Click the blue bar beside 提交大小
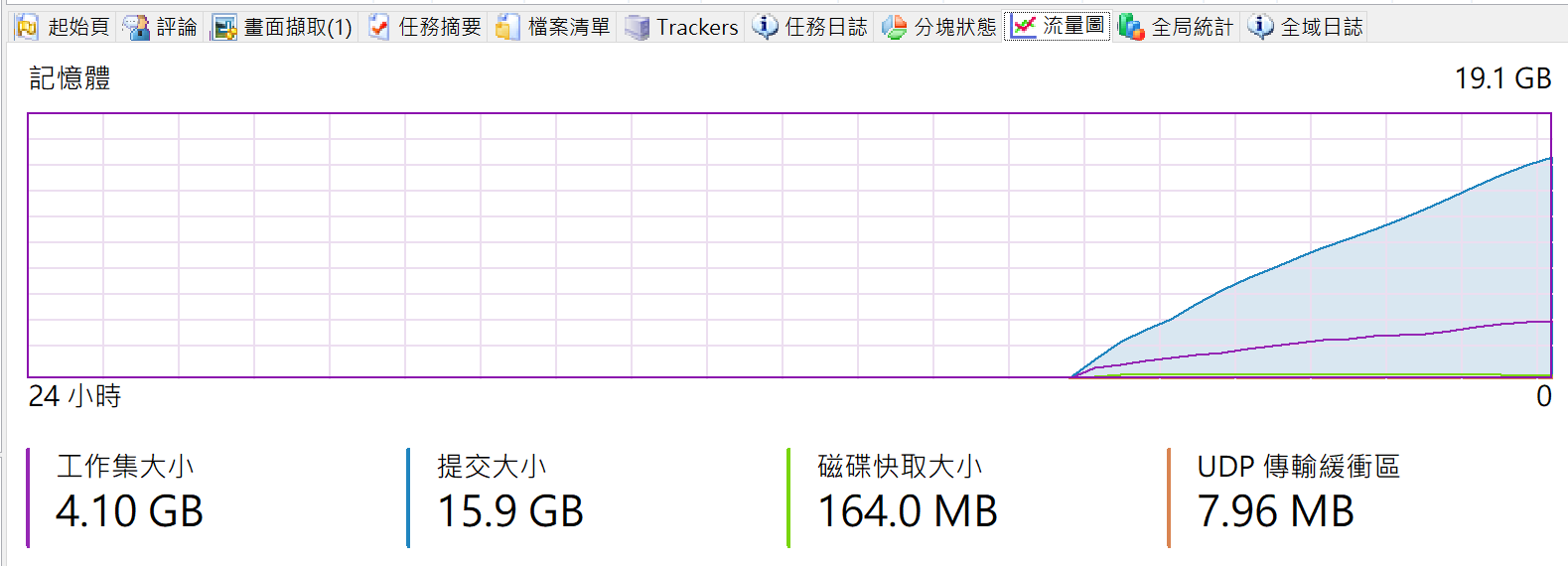The width and height of the screenshot is (1568, 566). [x=408, y=497]
